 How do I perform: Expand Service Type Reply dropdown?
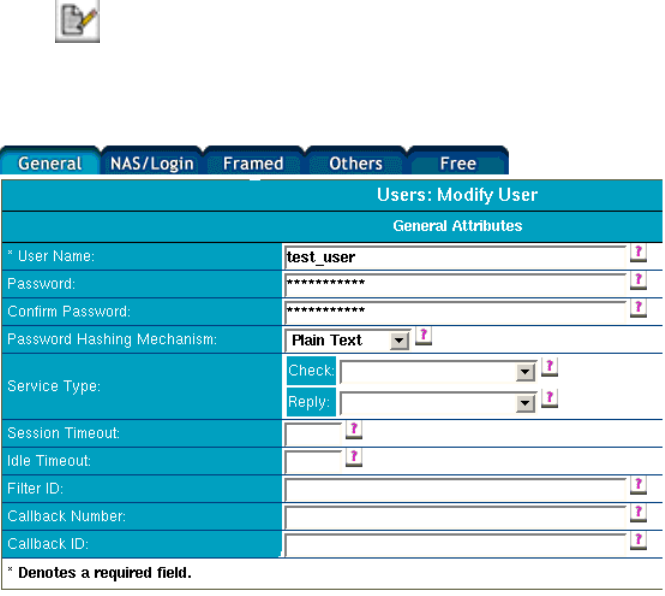[x=525, y=403]
